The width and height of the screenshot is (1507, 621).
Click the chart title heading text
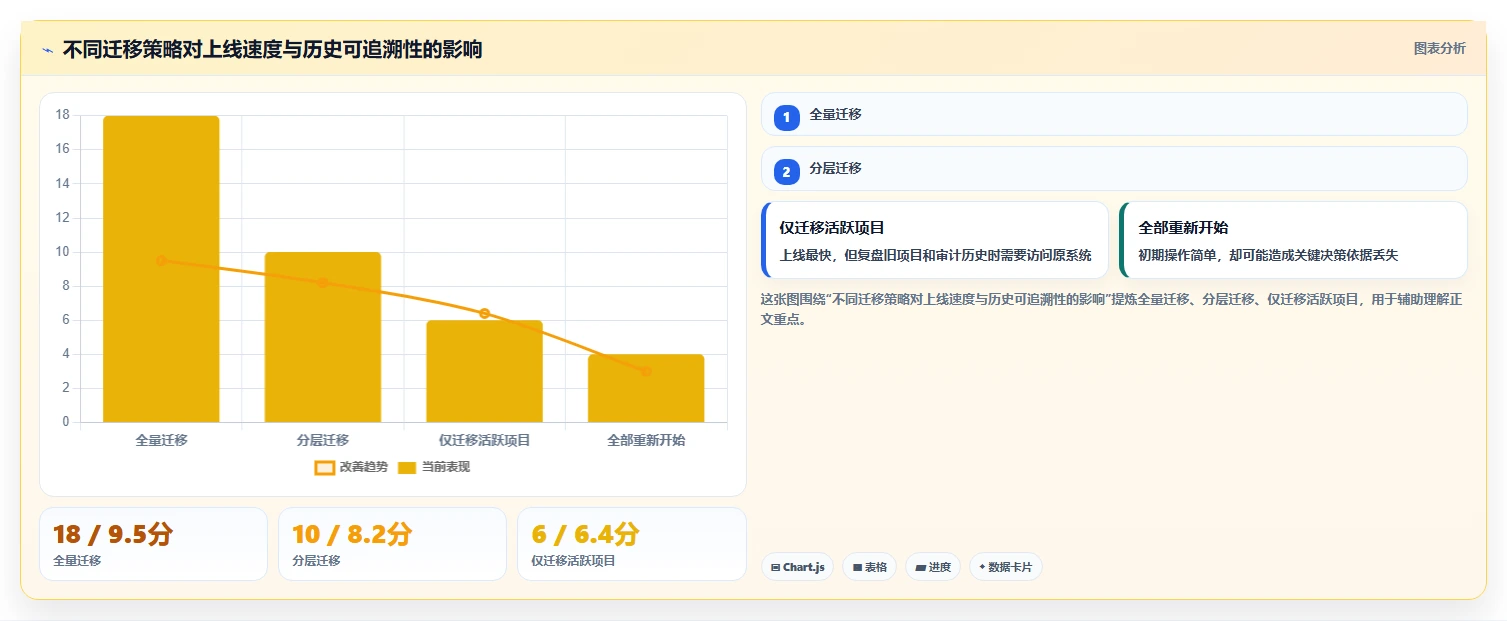[272, 50]
